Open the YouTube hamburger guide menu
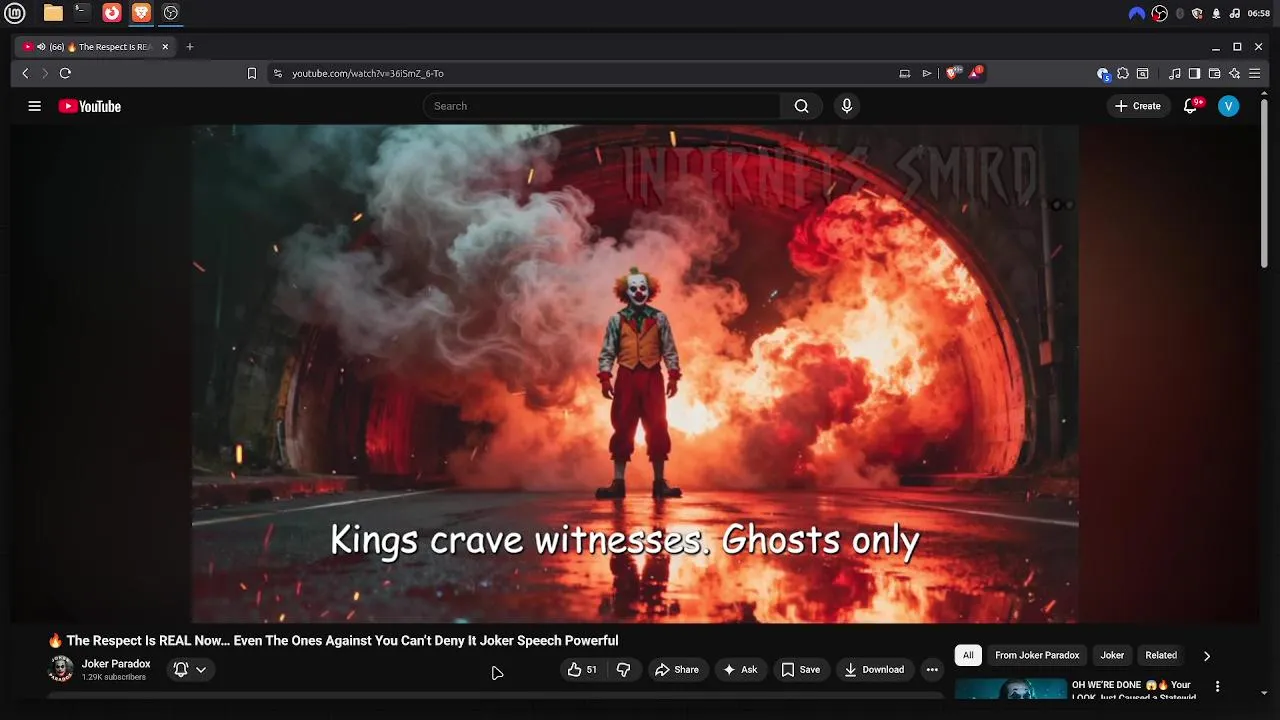 pyautogui.click(x=34, y=106)
